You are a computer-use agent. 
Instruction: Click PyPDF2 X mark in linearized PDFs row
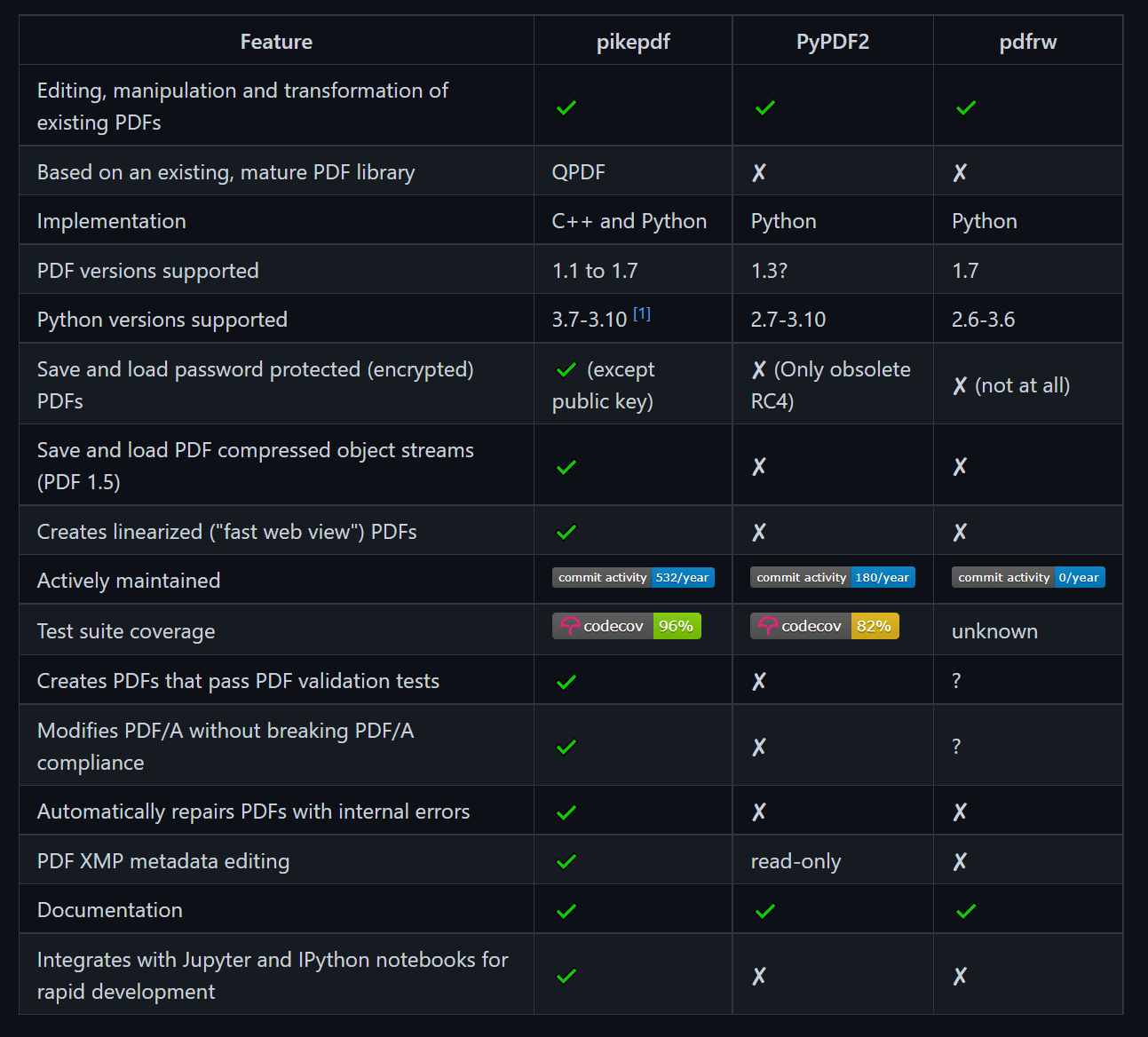759,532
